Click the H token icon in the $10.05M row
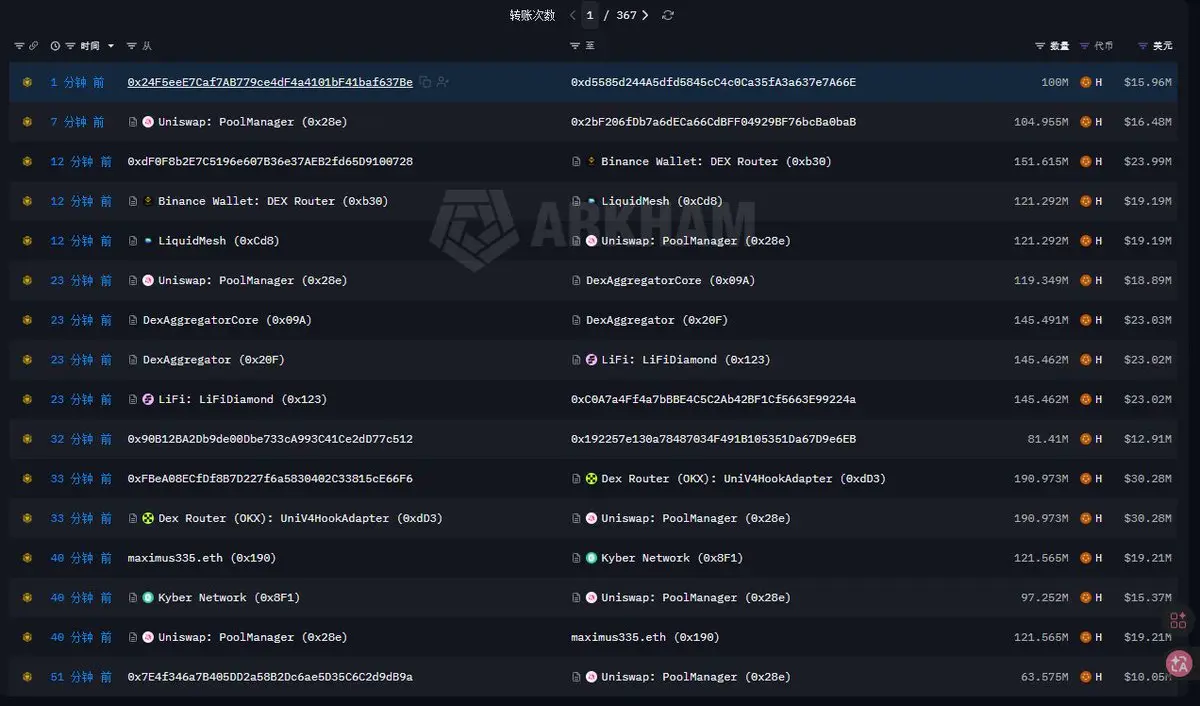Image resolution: width=1200 pixels, height=706 pixels. tap(1085, 677)
